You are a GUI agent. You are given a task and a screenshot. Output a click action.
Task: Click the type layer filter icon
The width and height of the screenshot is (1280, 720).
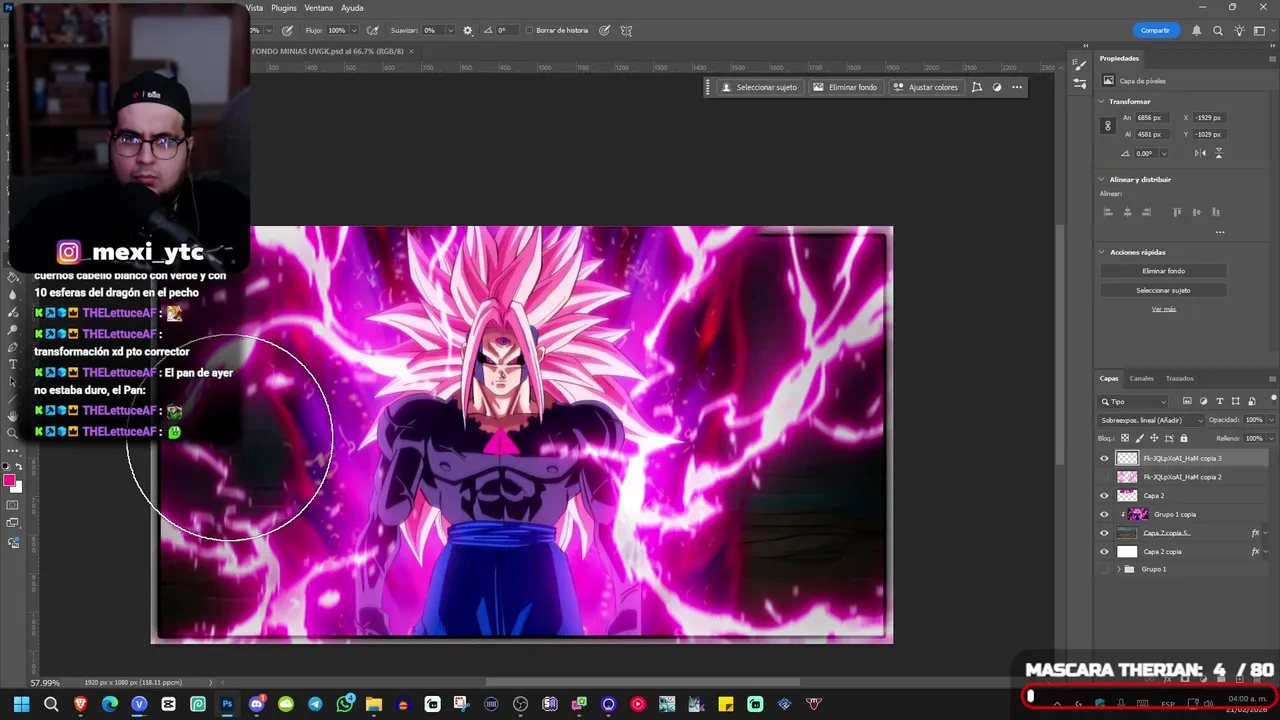coord(1219,401)
